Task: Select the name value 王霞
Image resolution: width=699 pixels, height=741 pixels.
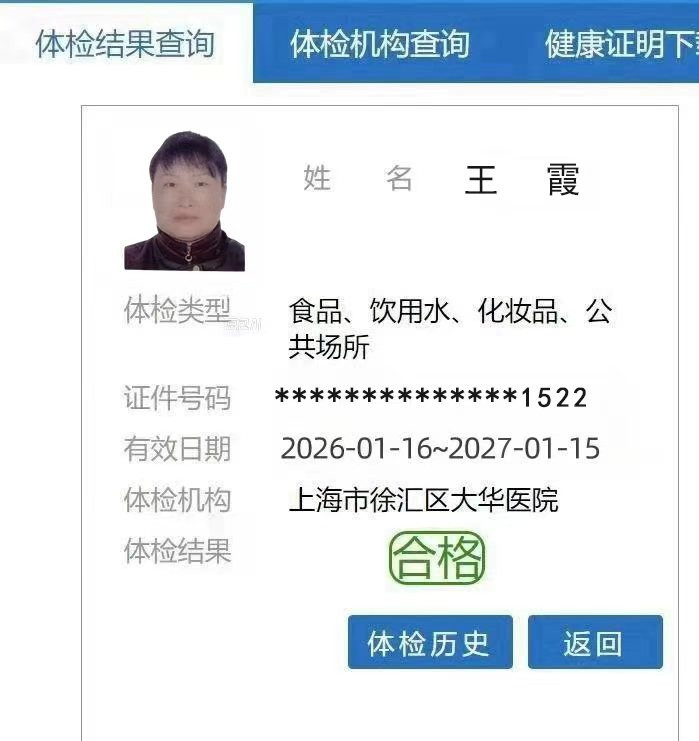Action: coord(522,180)
